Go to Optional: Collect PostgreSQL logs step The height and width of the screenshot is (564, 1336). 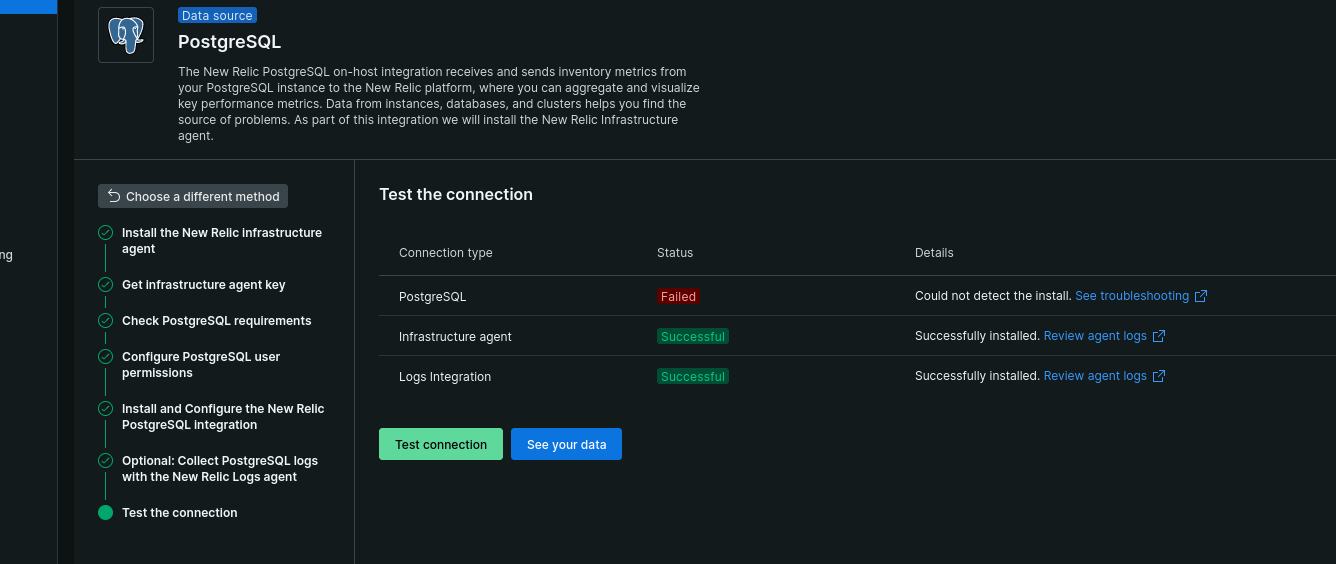tap(220, 469)
